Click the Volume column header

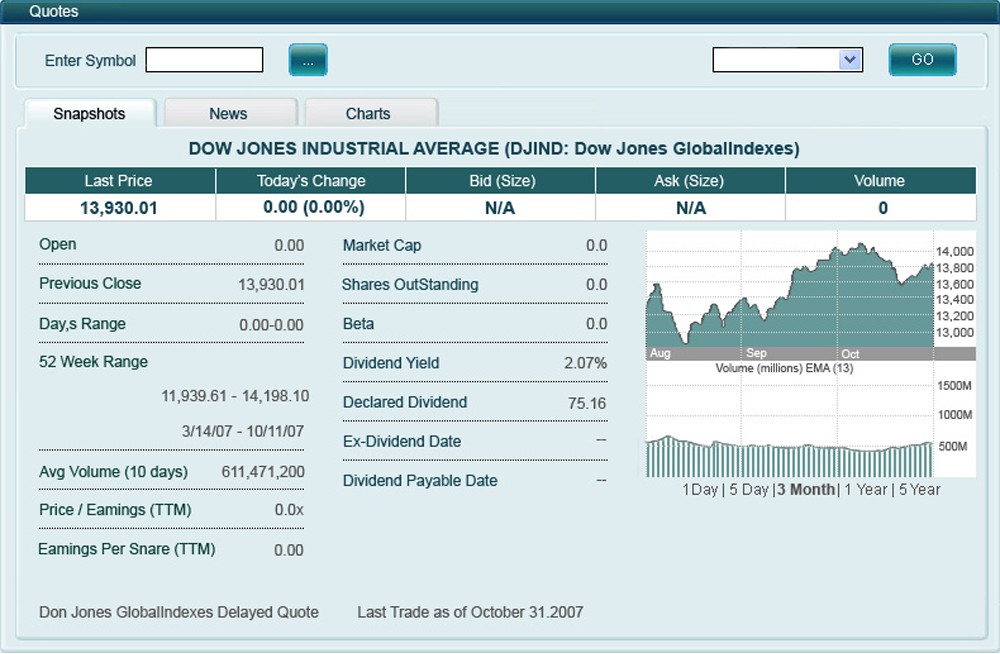pos(880,181)
